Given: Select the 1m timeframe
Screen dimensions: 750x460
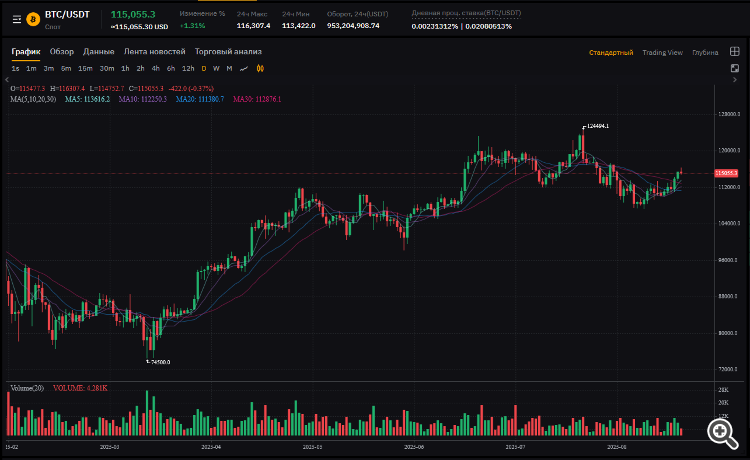Looking at the screenshot, I should [x=31, y=69].
